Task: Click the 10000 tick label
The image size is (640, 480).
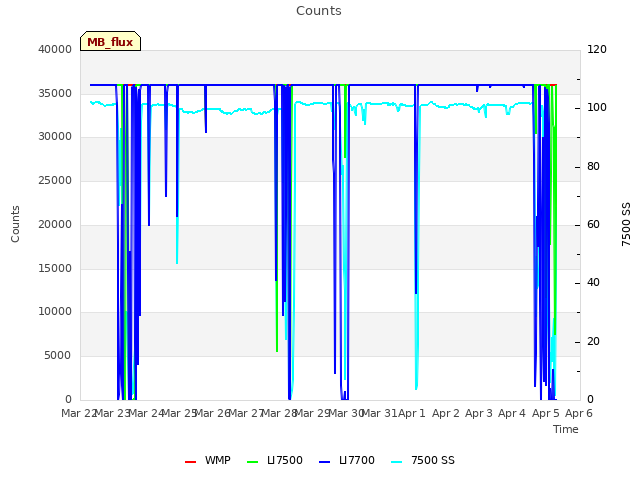Action: [55, 311]
